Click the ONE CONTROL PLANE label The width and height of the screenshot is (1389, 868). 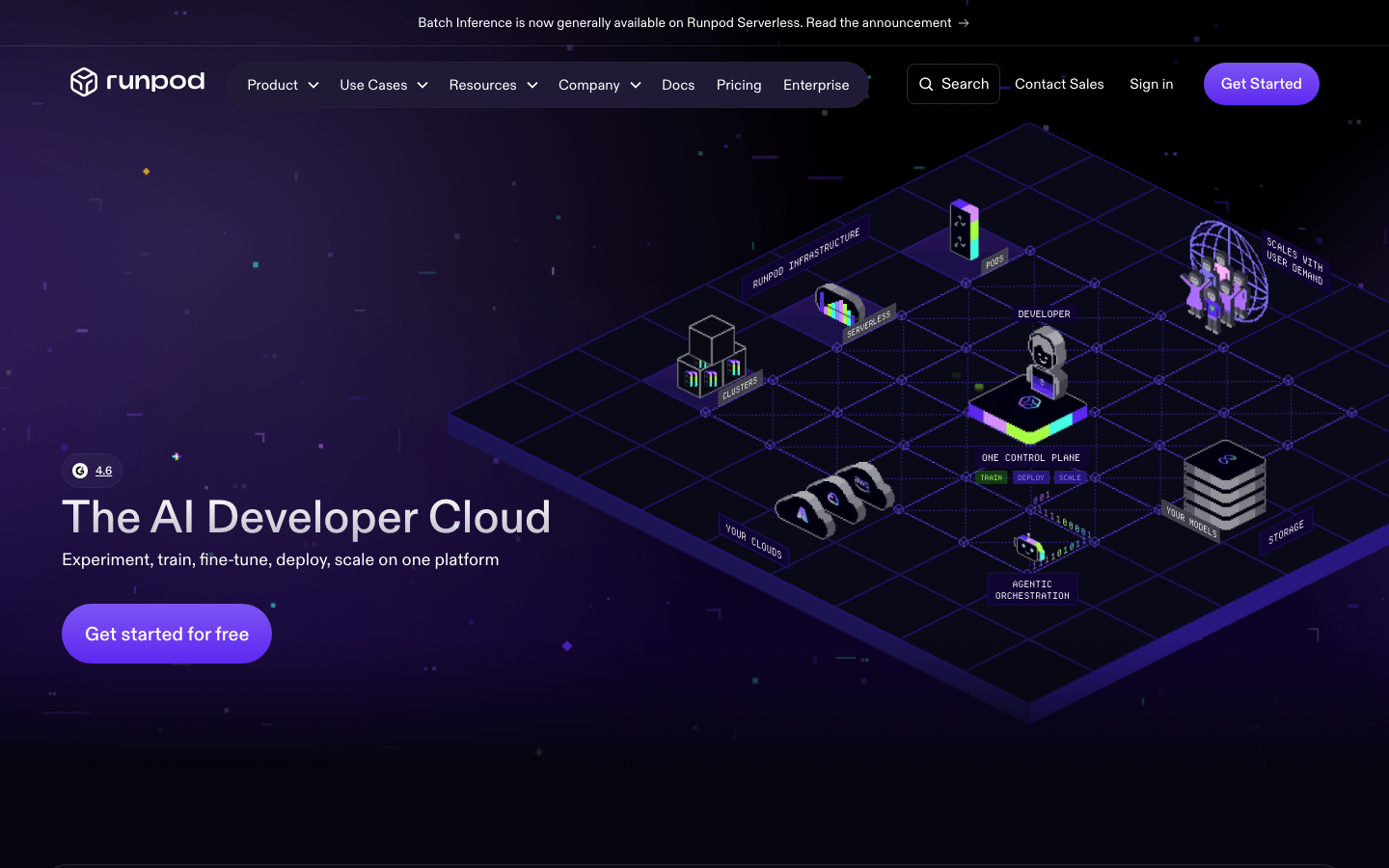pyautogui.click(x=1031, y=458)
